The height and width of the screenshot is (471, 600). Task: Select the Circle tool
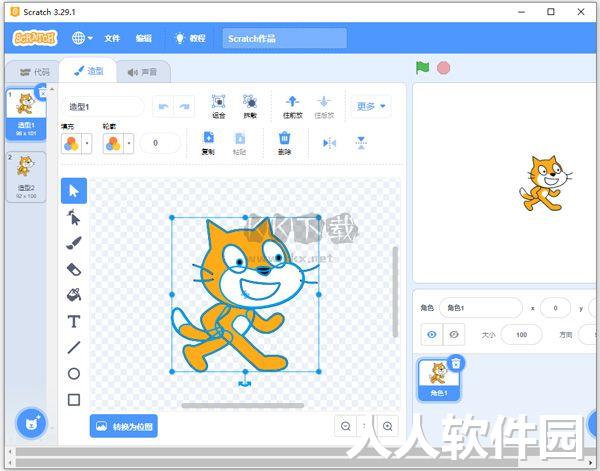point(74,373)
